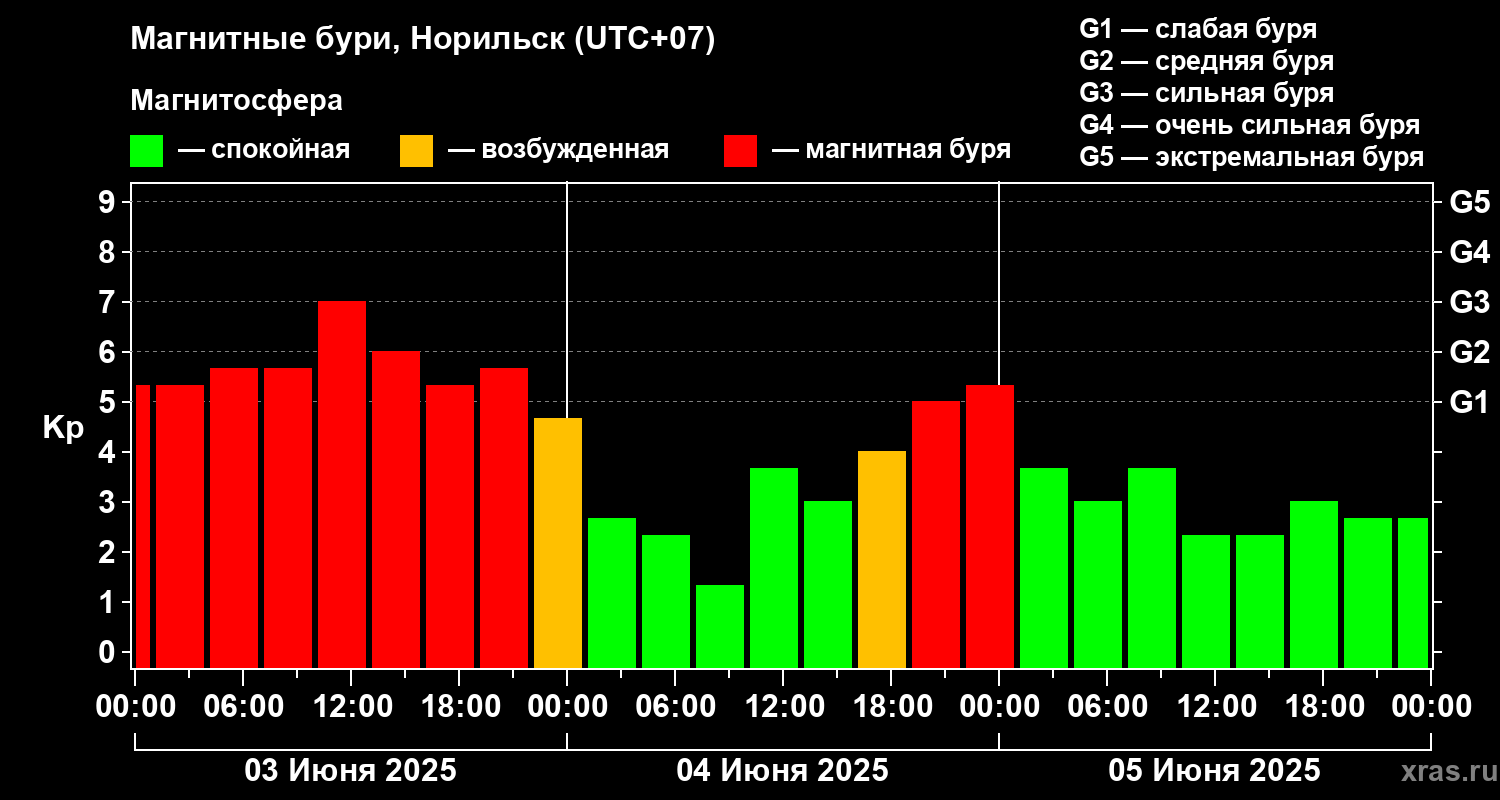Click the '12:00' tick label for 04 Июня
Image resolution: width=1500 pixels, height=800 pixels.
783,707
